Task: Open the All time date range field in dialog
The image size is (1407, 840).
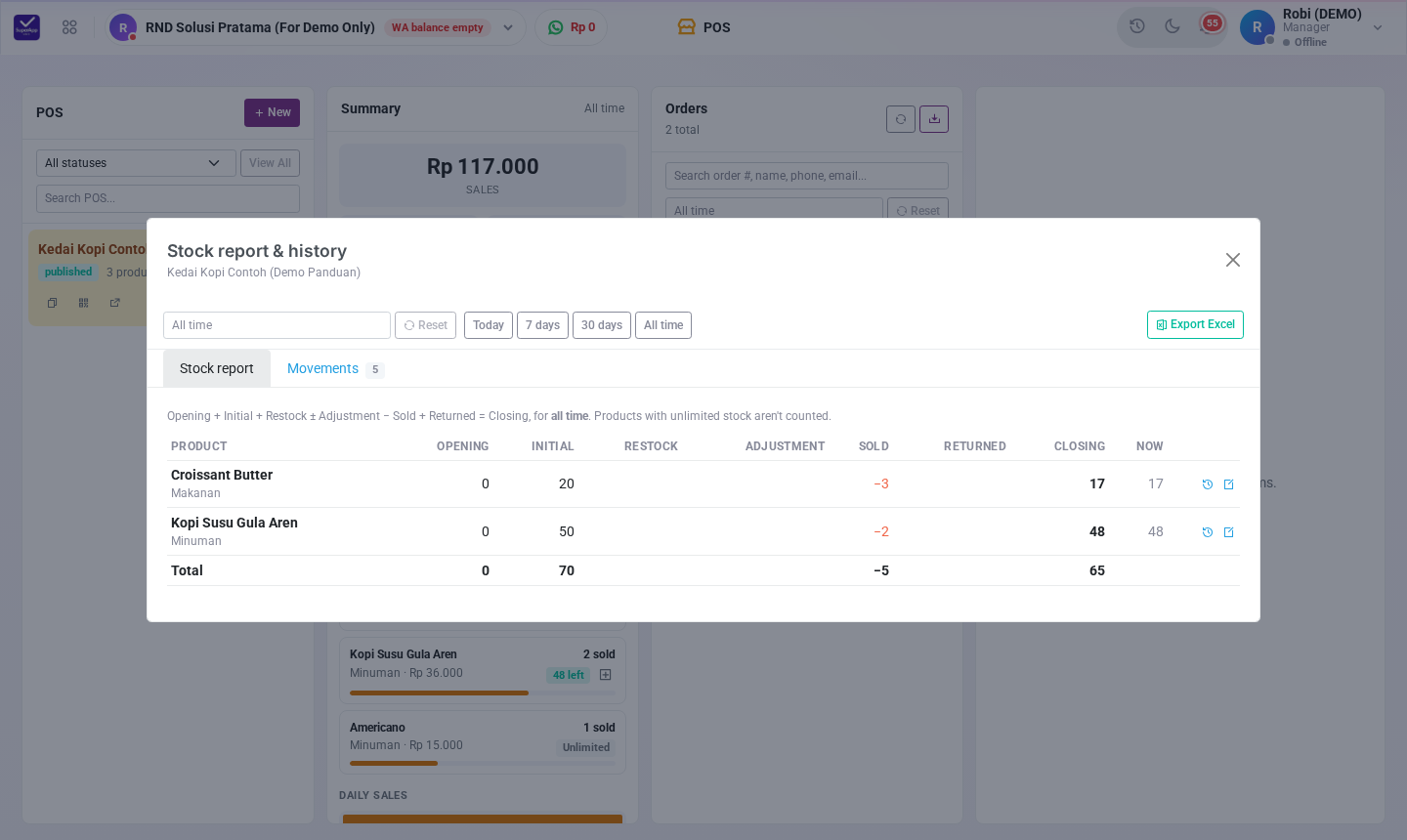Action: pyautogui.click(x=277, y=325)
